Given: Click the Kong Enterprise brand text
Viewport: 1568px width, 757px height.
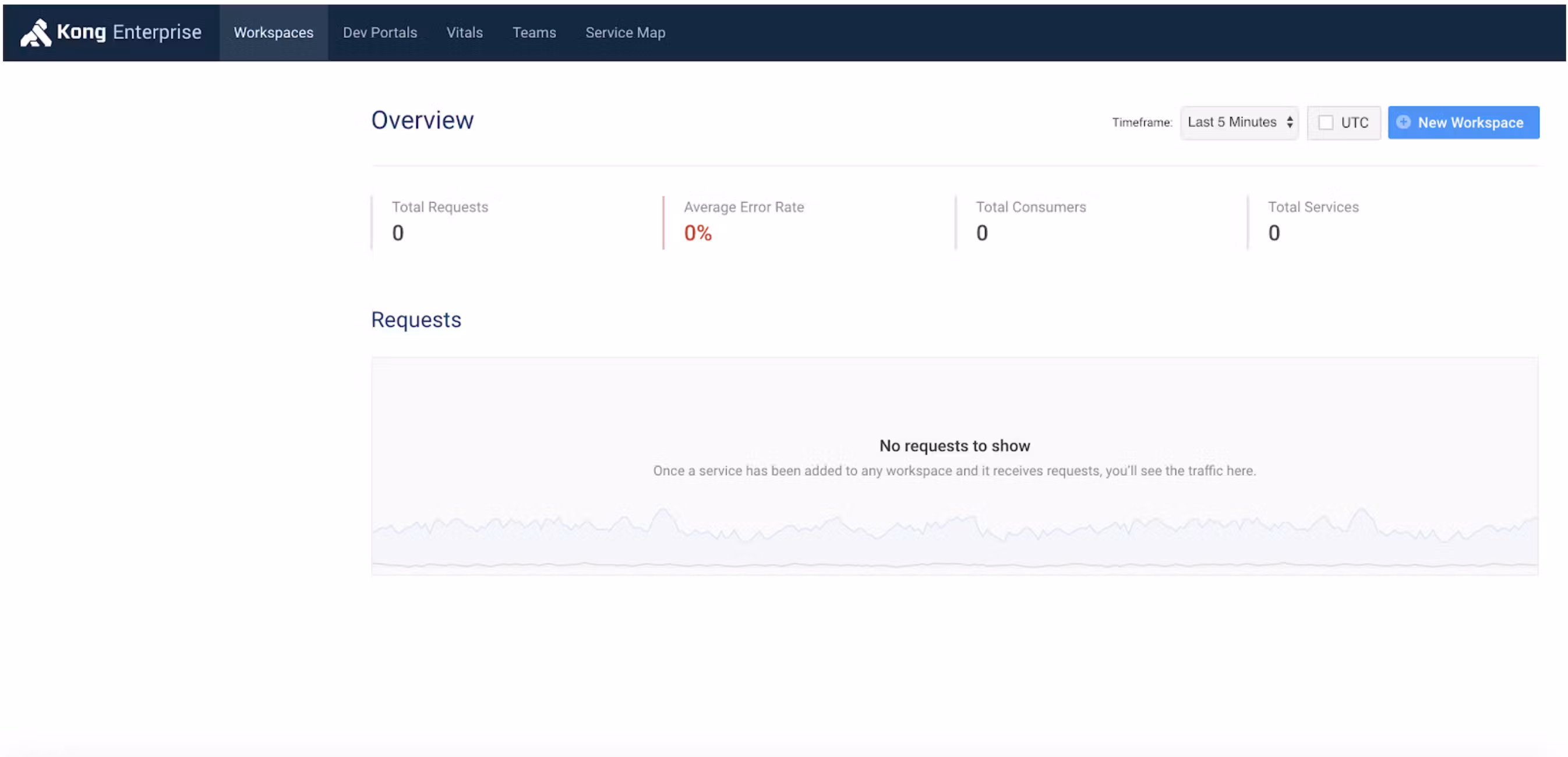Looking at the screenshot, I should pyautogui.click(x=129, y=32).
